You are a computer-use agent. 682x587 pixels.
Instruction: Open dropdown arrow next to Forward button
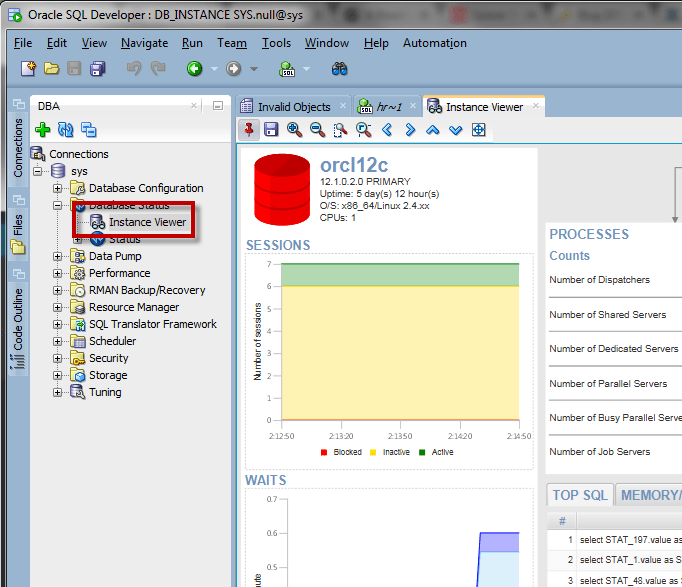click(254, 69)
